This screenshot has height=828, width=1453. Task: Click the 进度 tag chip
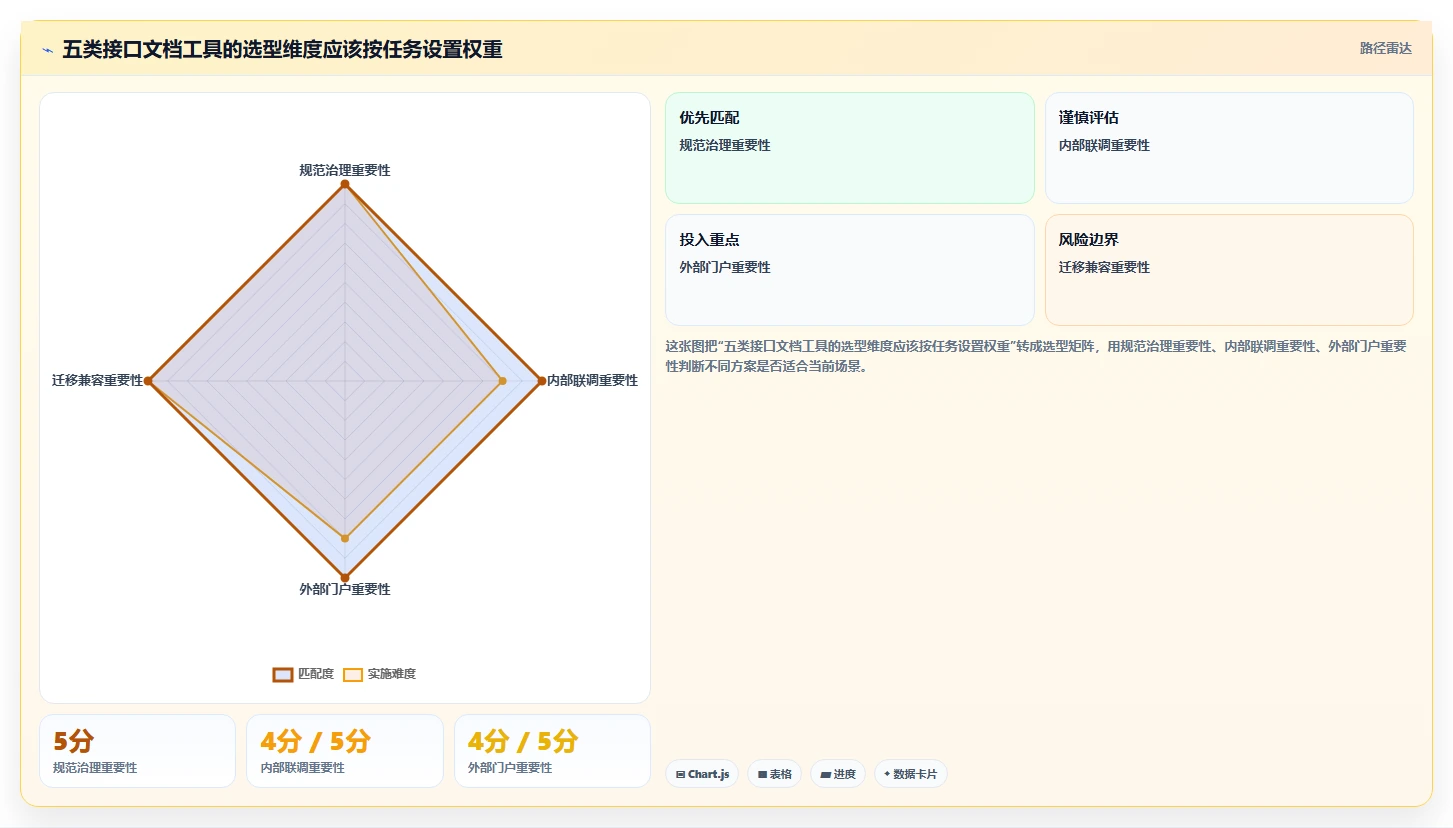[x=838, y=774]
